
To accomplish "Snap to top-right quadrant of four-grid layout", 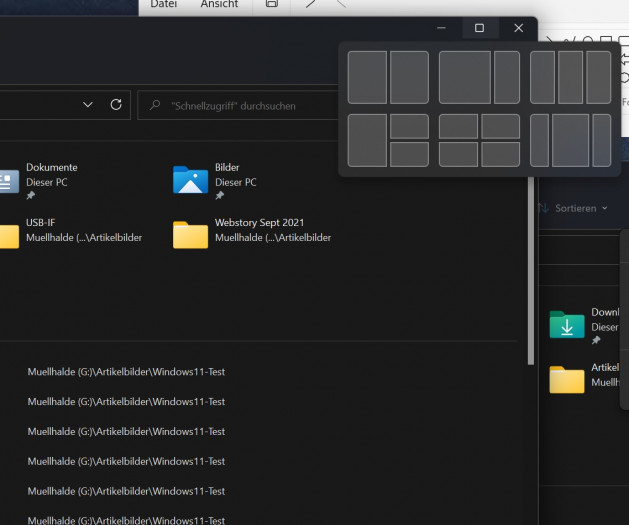I will click(500, 126).
